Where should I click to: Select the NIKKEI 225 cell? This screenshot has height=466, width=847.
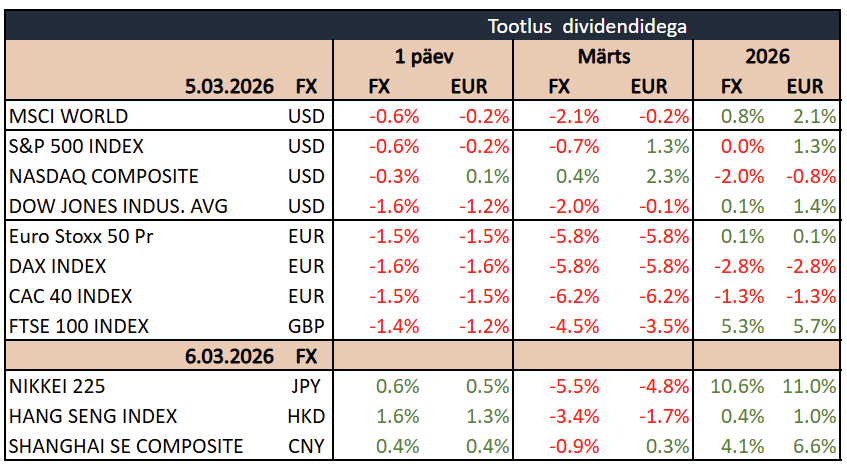point(56,386)
